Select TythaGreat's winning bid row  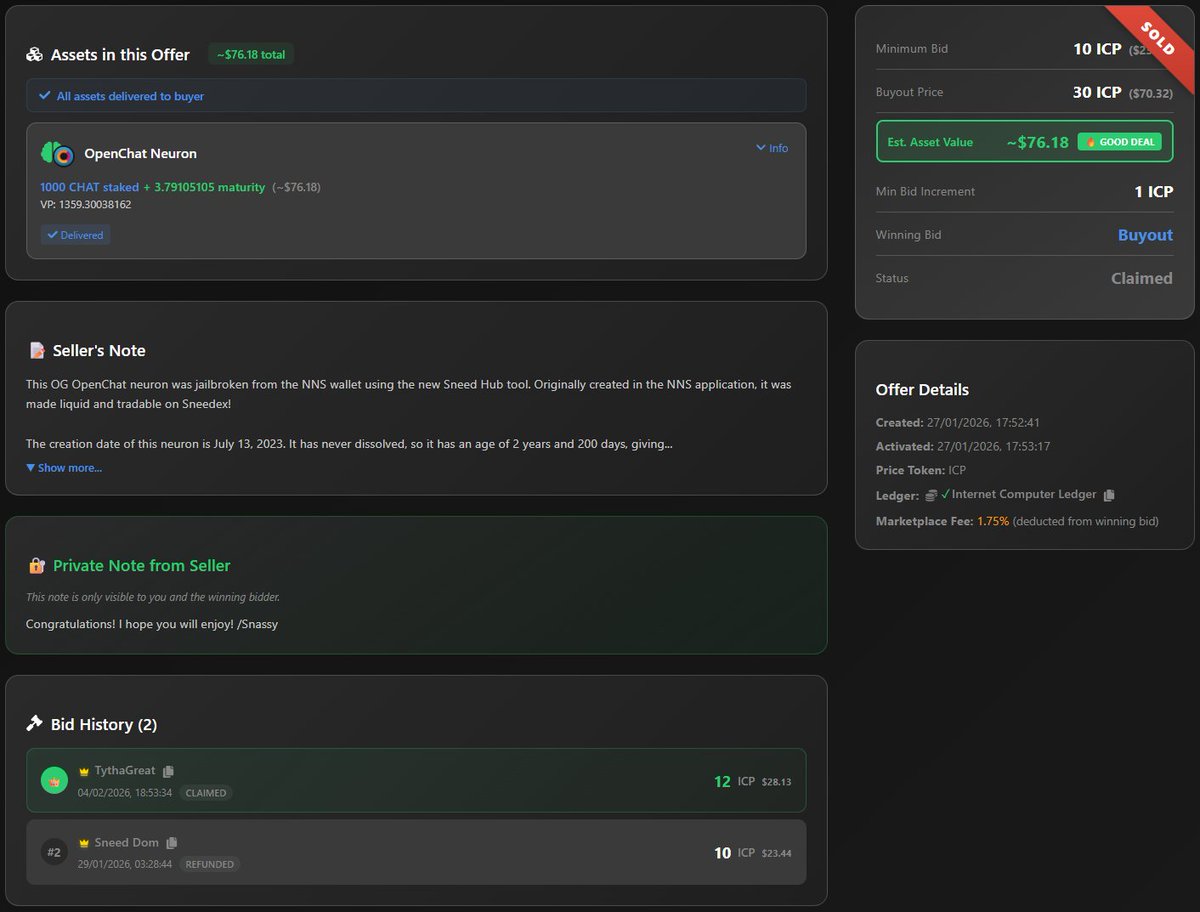coord(416,780)
